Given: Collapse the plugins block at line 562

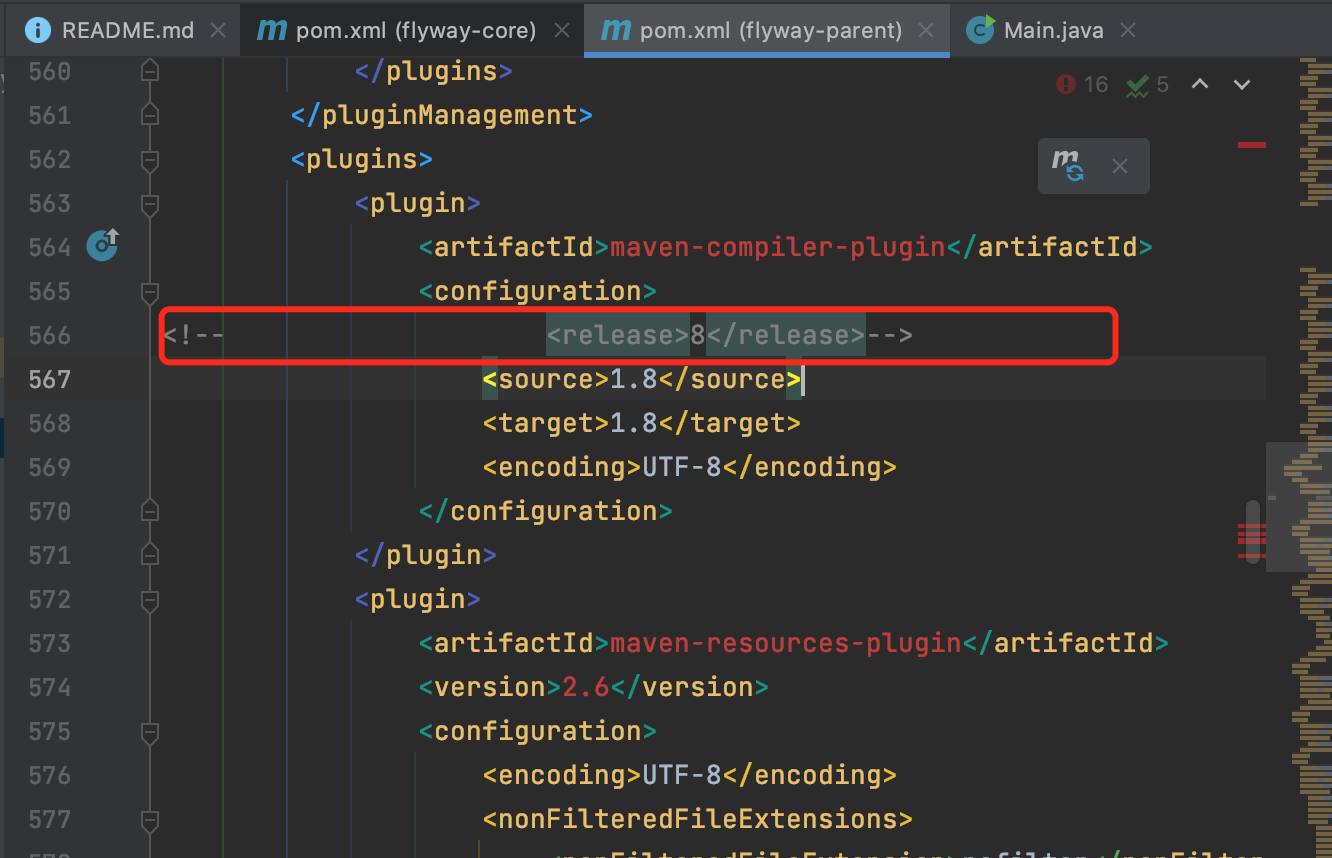Looking at the screenshot, I should pyautogui.click(x=150, y=159).
